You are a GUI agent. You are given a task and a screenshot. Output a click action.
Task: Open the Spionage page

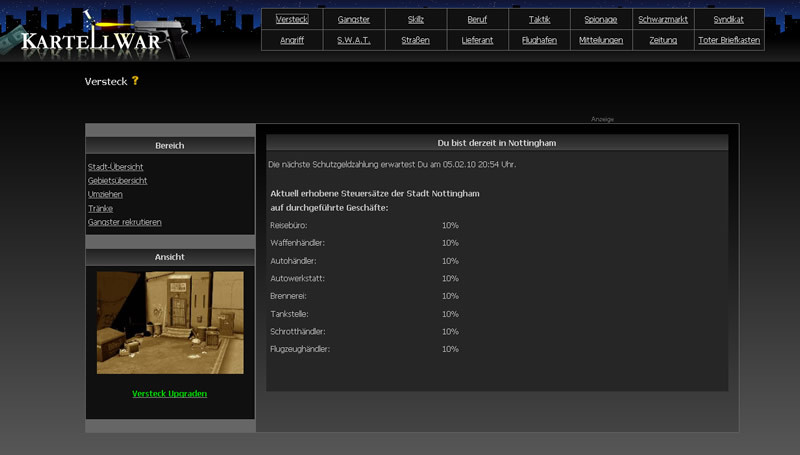coord(601,19)
